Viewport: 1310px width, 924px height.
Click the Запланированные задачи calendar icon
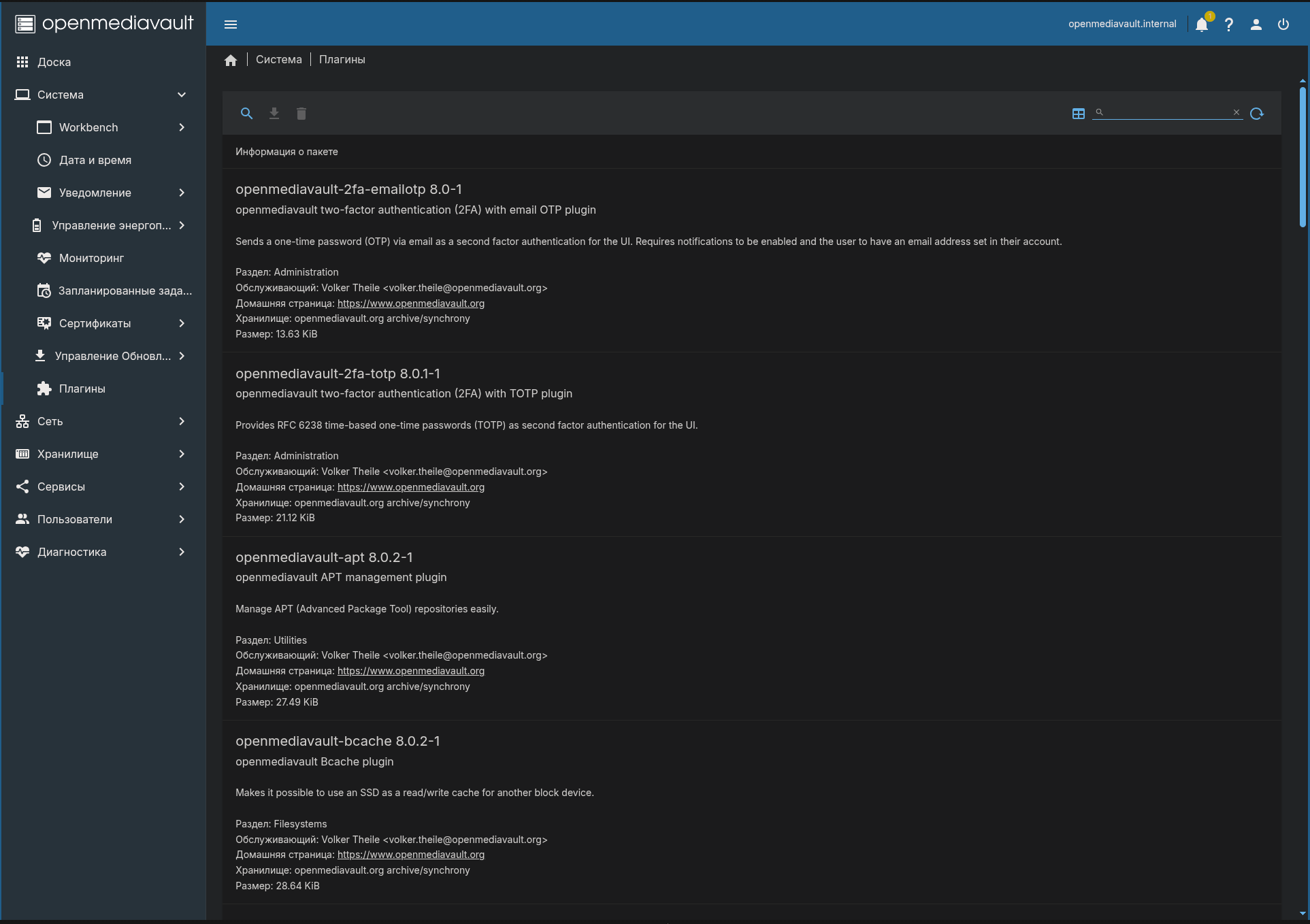[x=44, y=291]
